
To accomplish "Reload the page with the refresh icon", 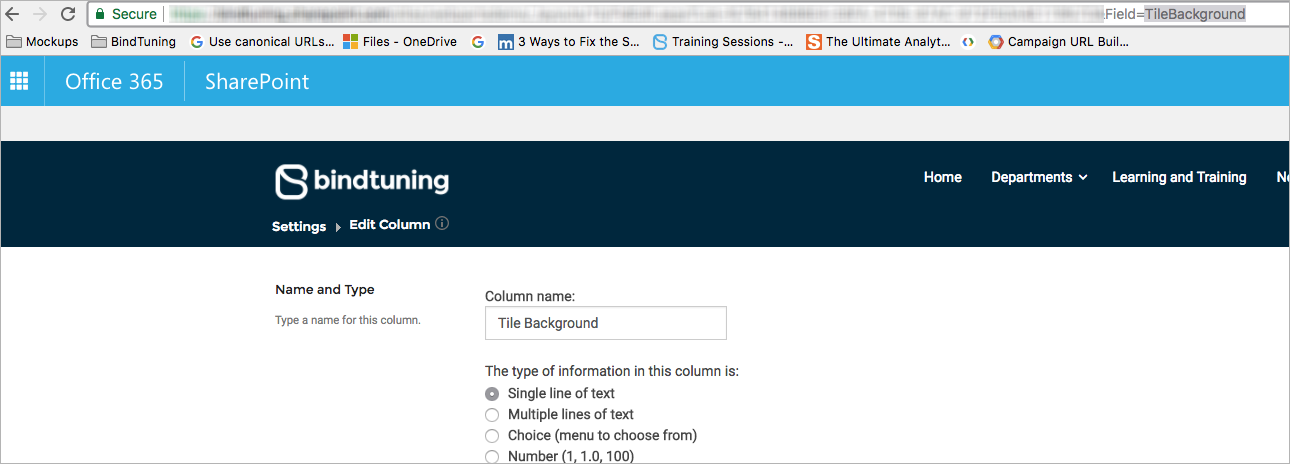I will click(68, 14).
